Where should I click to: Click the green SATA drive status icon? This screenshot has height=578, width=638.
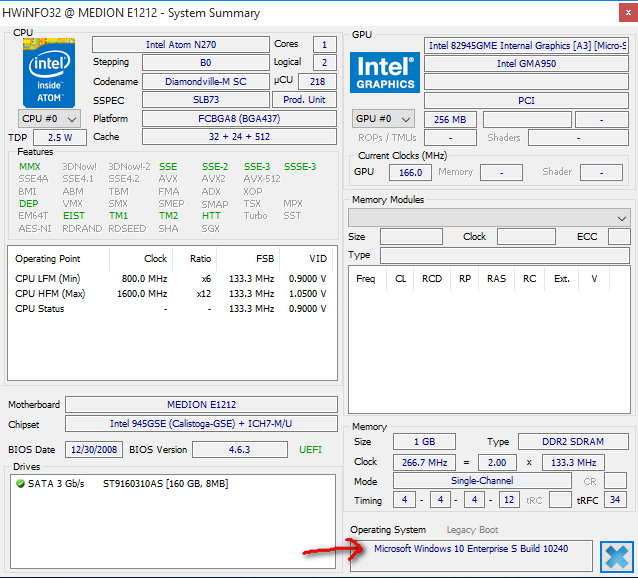[x=20, y=484]
